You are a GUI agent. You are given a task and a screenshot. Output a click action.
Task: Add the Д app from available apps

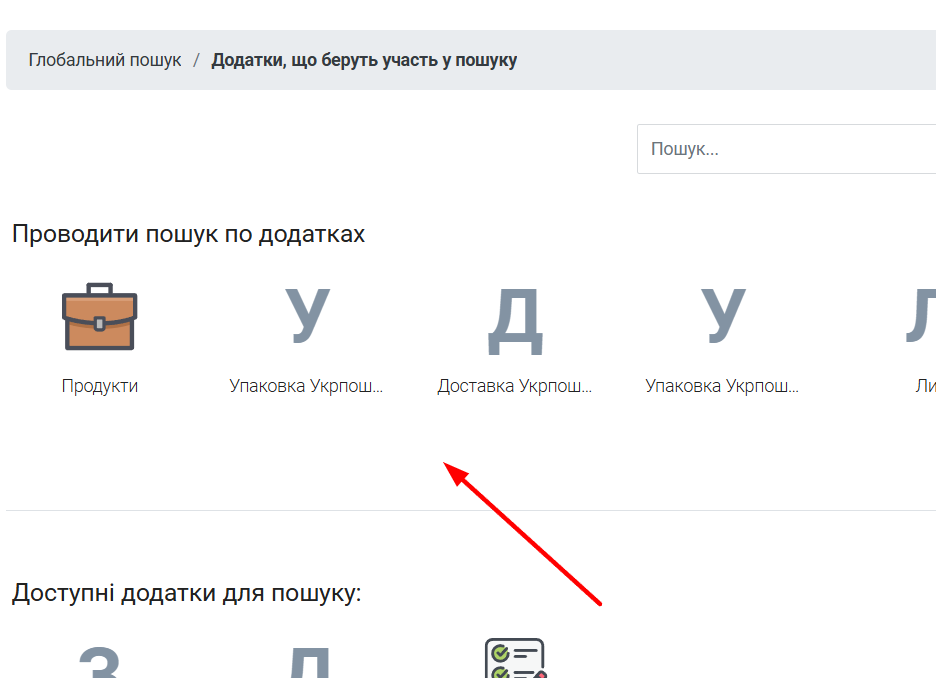pos(307,662)
